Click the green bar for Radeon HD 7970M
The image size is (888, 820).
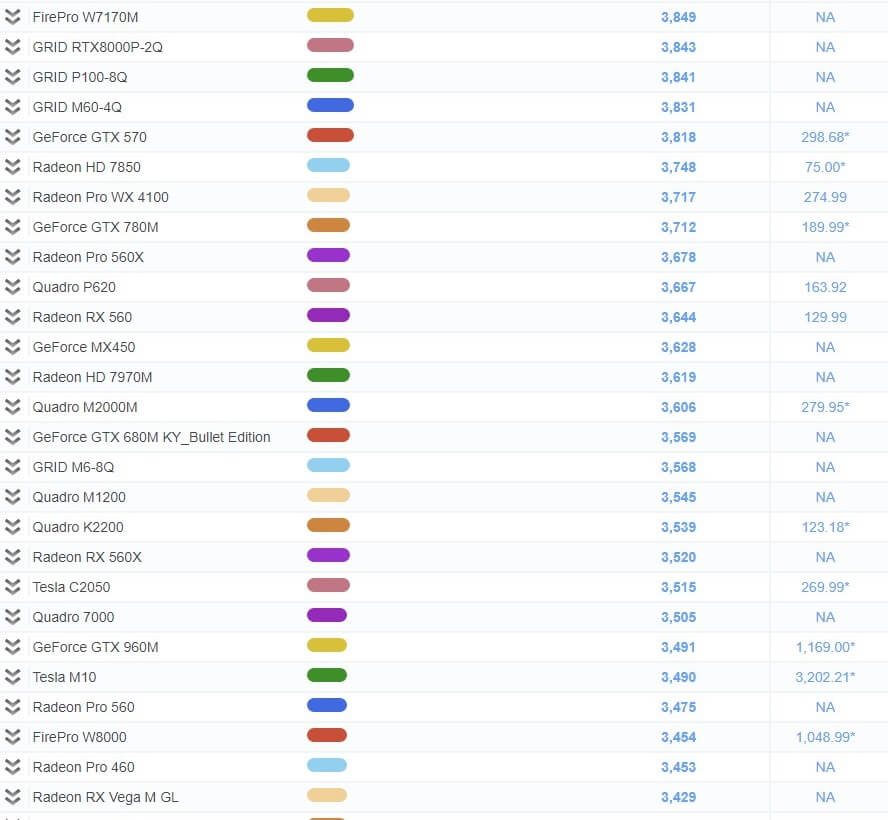click(328, 375)
